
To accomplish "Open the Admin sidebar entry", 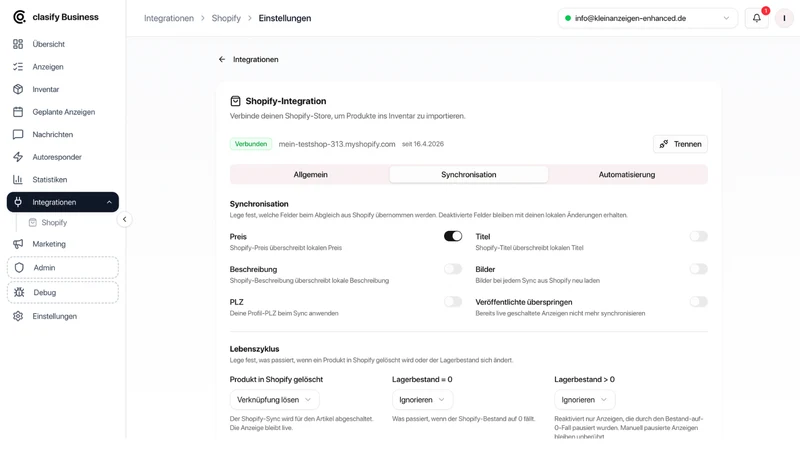I will [63, 267].
